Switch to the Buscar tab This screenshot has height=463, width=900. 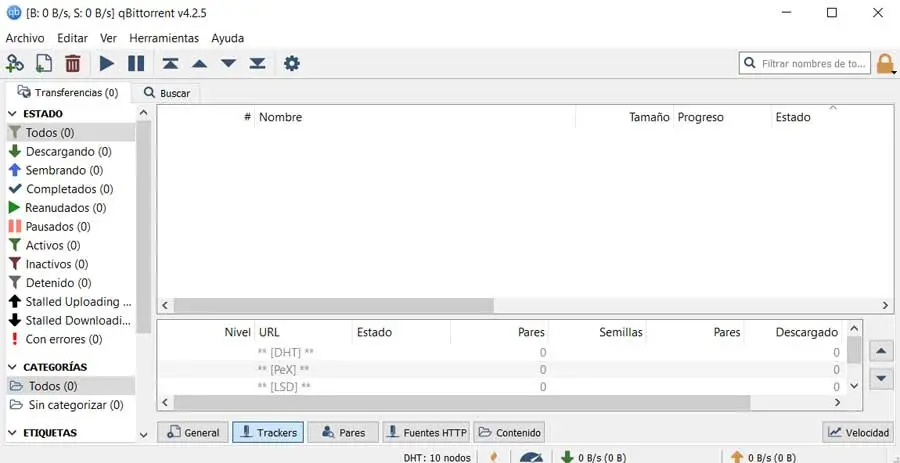(166, 93)
